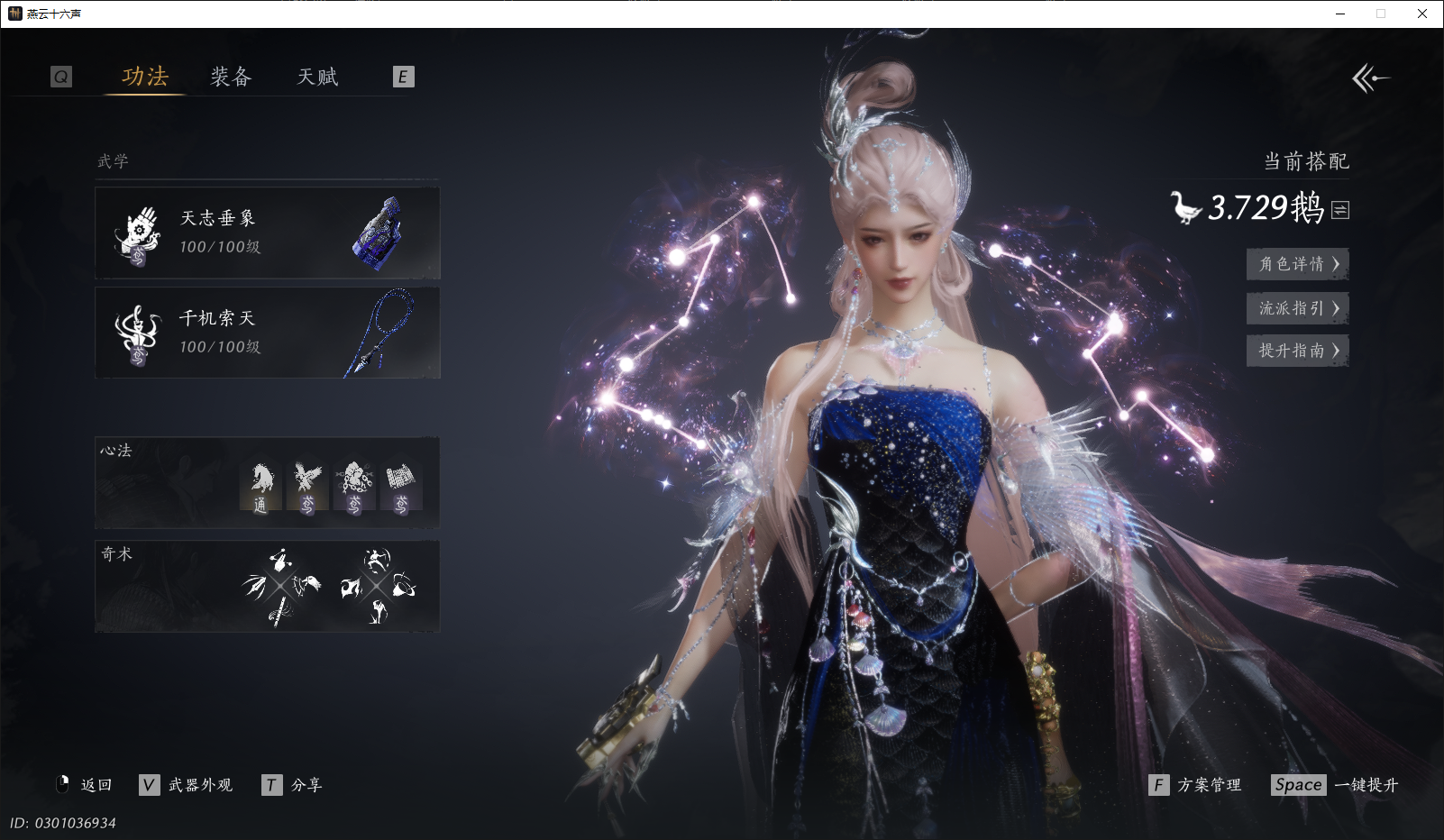Select the eagle 心法 icon
Image resolution: width=1444 pixels, height=840 pixels.
(307, 487)
